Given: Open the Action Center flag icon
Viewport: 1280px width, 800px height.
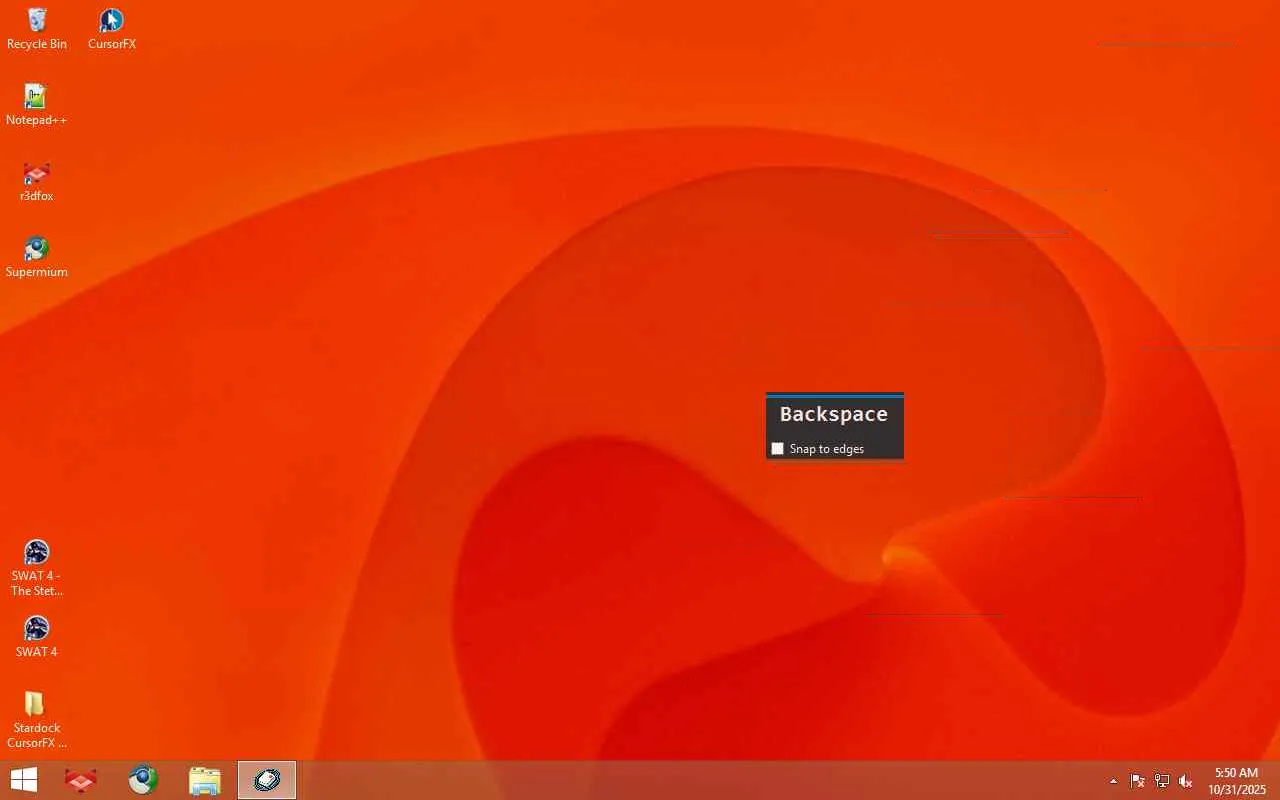Looking at the screenshot, I should pos(1138,781).
